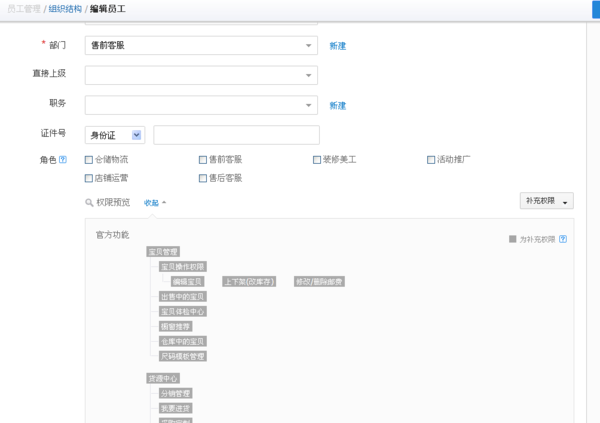This screenshot has width=600, height=423.
Task: Click the 官方功能 section heading
Action: point(112,235)
